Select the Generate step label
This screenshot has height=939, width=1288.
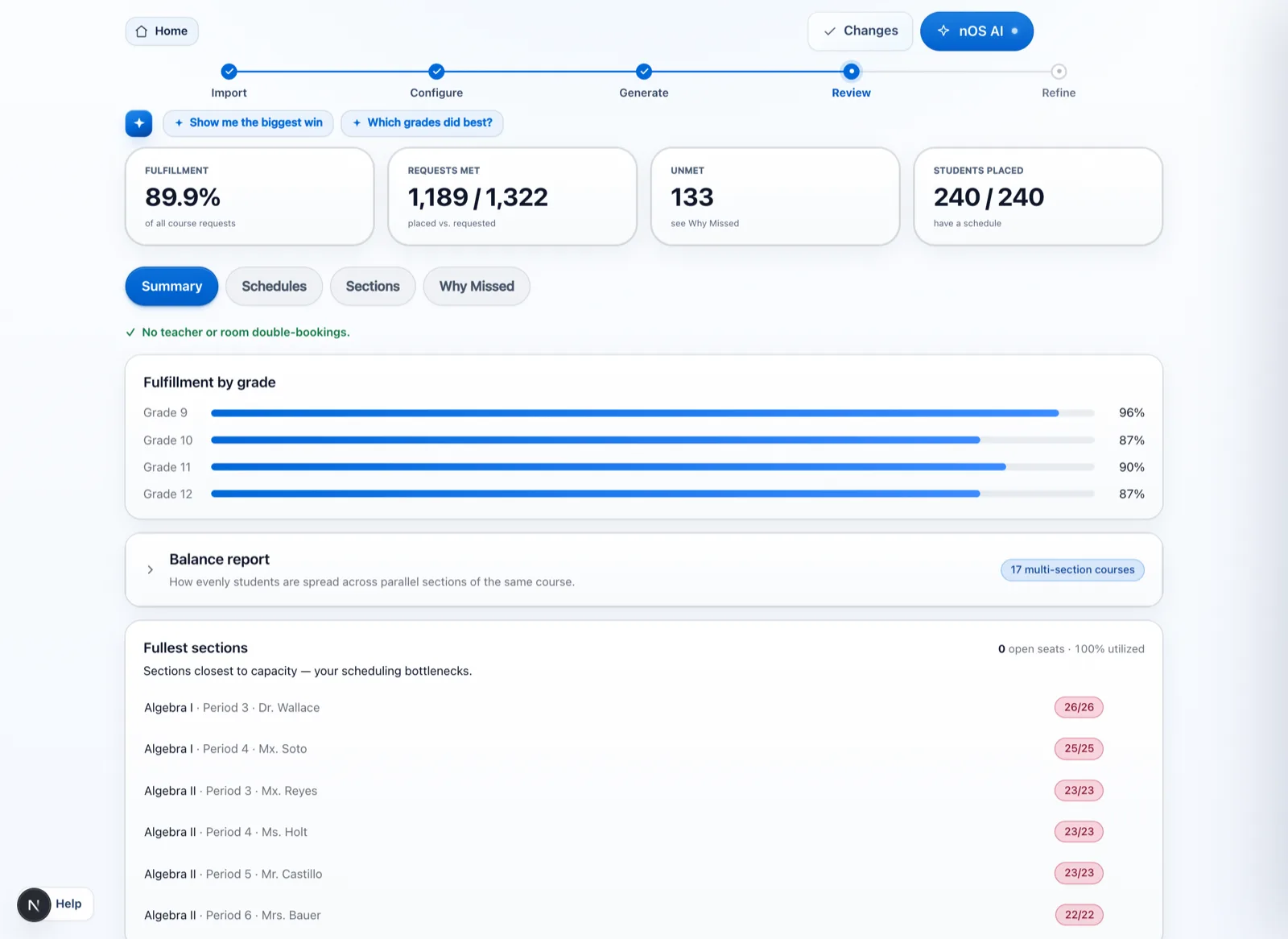(x=644, y=93)
